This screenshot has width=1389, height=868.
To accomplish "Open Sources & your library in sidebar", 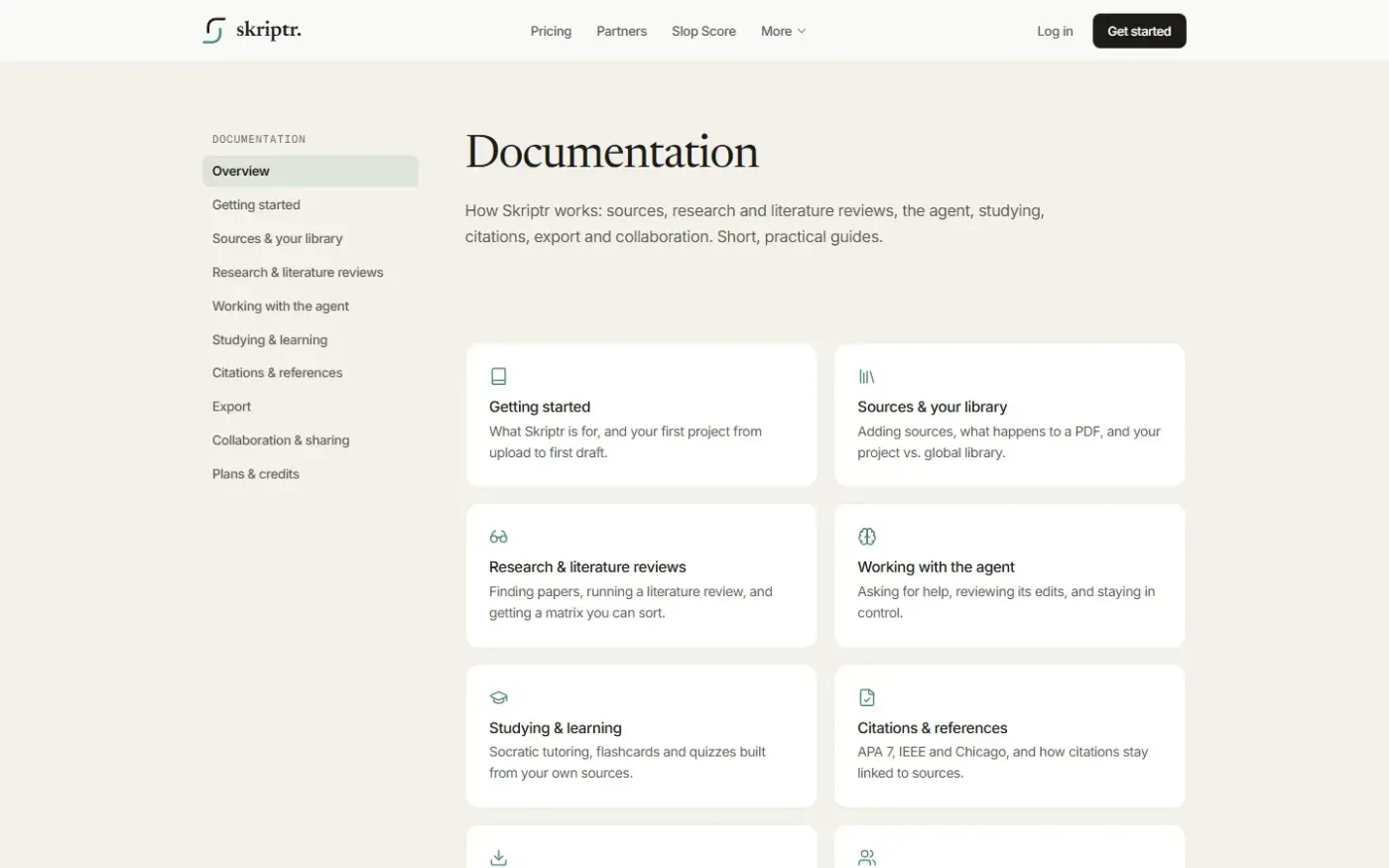I will click(277, 238).
